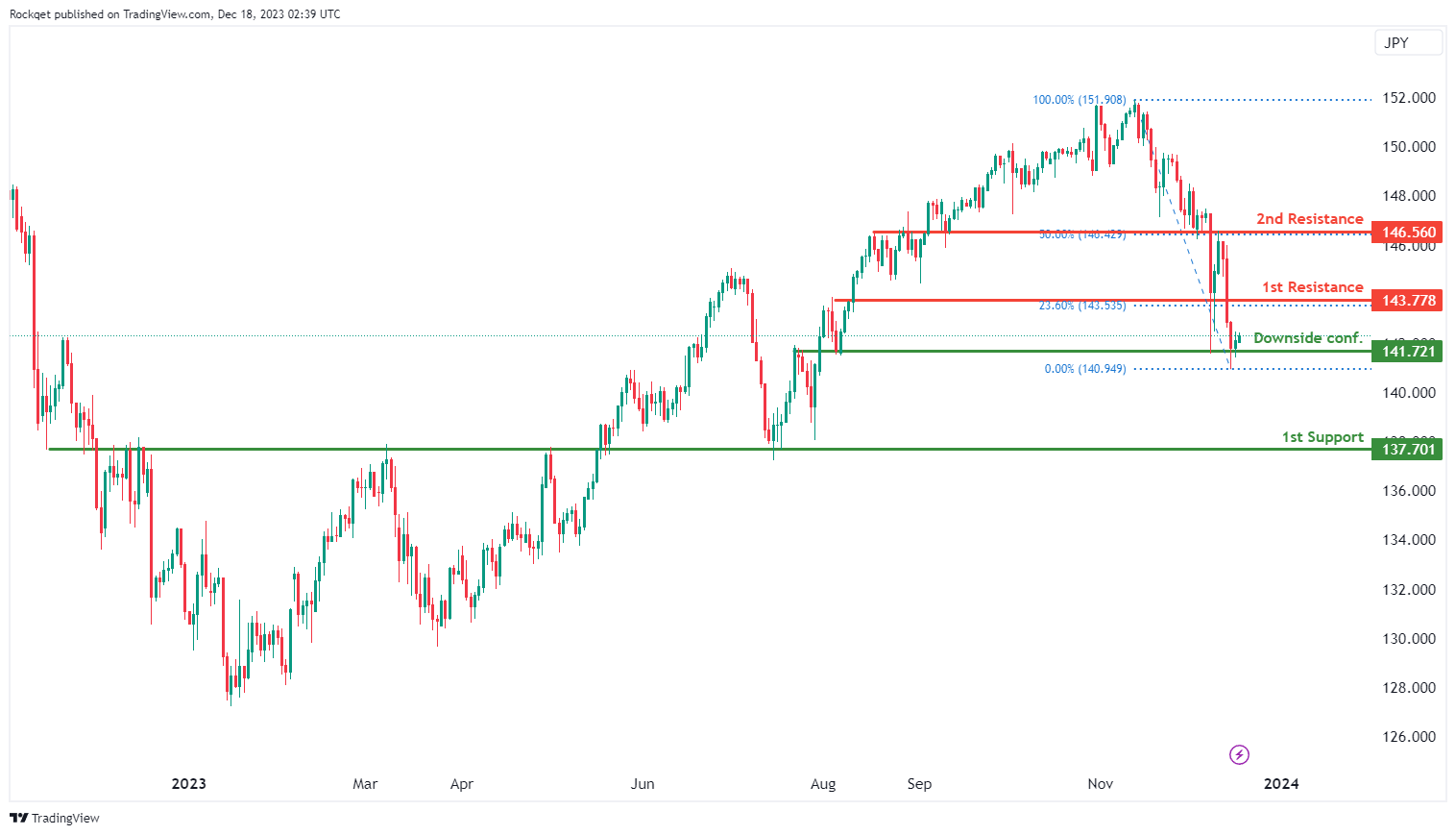Screen dimensions: 1456x835
Task: Click the Jun label on time axis
Action: (643, 784)
